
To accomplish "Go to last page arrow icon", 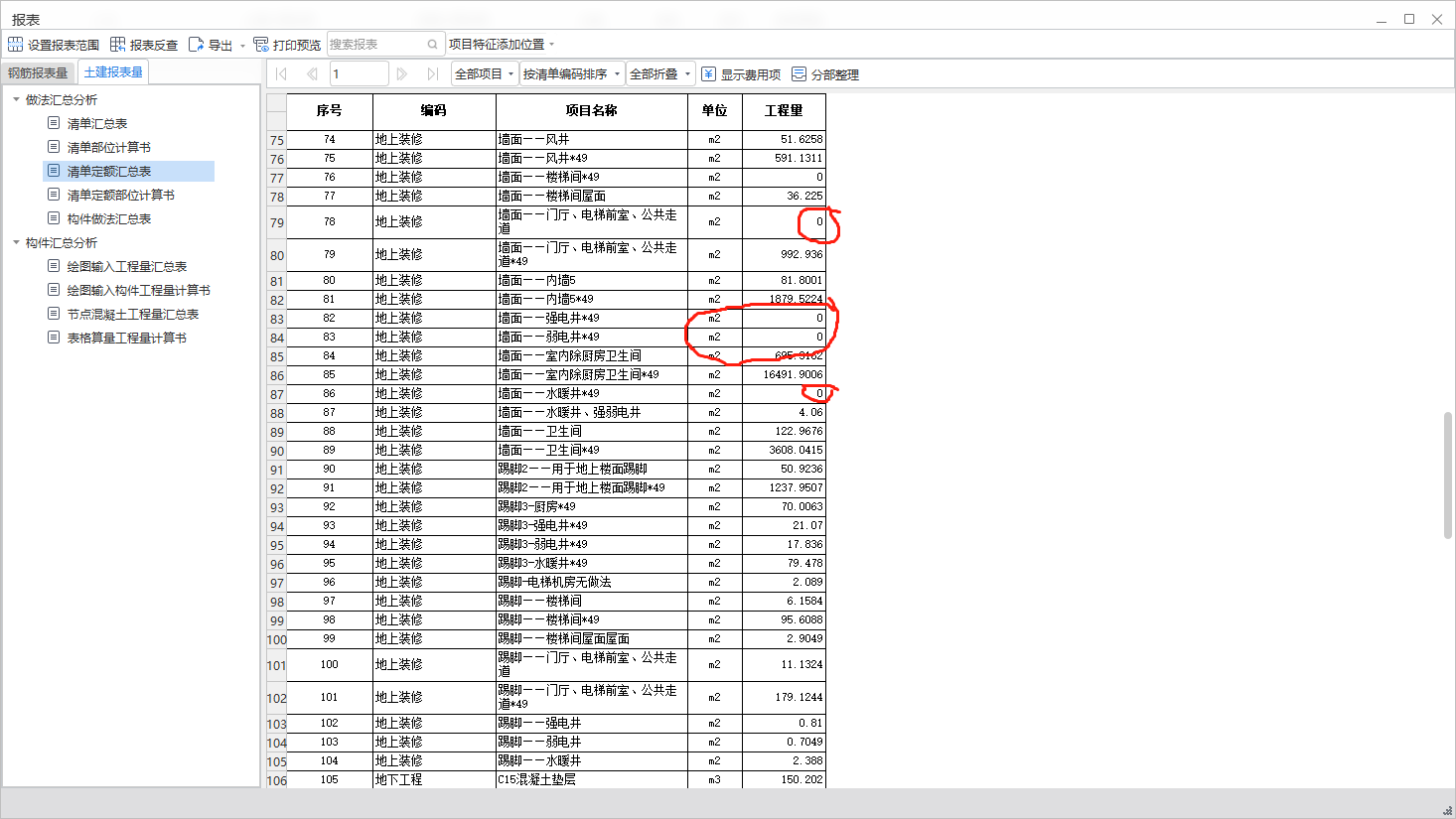I will click(x=432, y=73).
